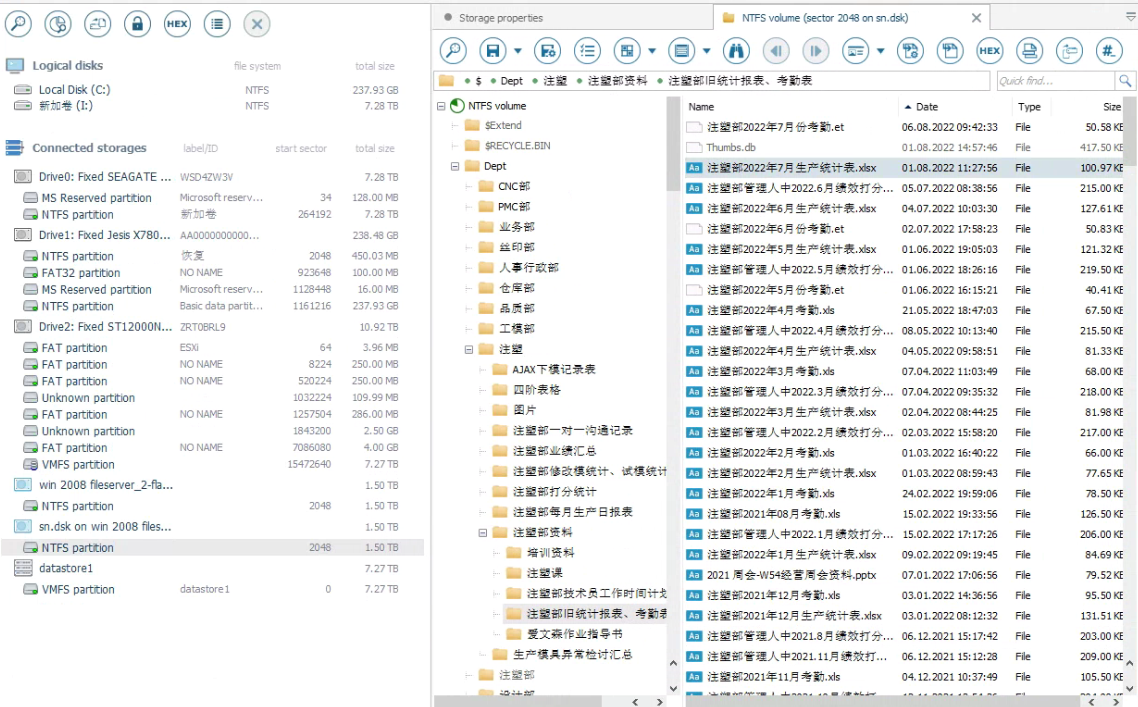Click the checklist icon in file toolbar
The height and width of the screenshot is (707, 1138).
[588, 51]
